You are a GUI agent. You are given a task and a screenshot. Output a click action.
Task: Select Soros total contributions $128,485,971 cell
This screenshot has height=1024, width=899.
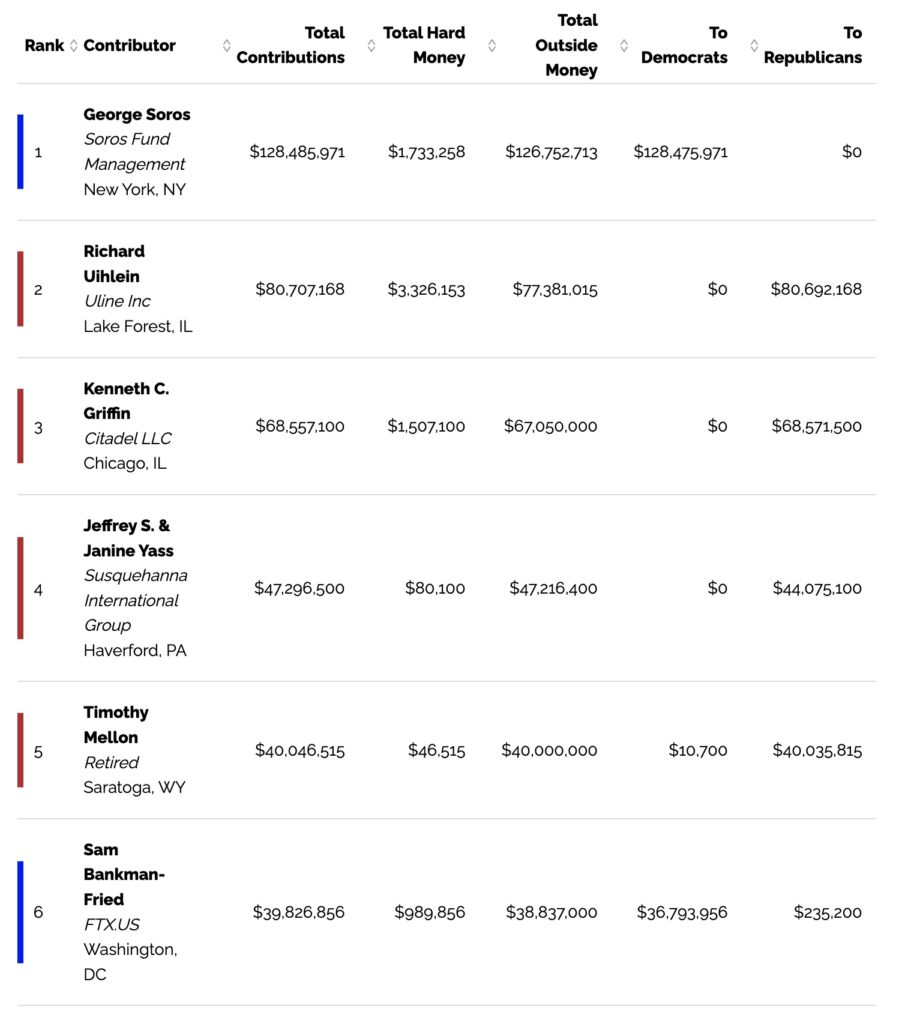coord(297,152)
